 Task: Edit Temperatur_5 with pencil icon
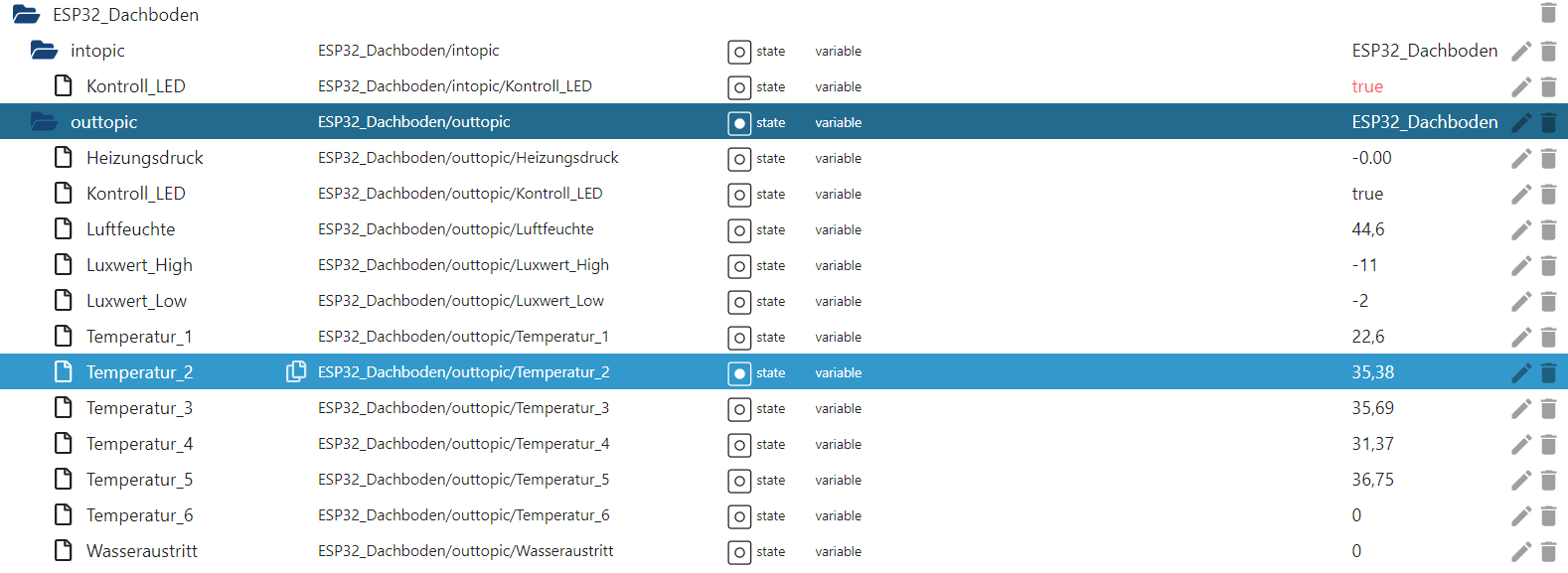point(1520,480)
